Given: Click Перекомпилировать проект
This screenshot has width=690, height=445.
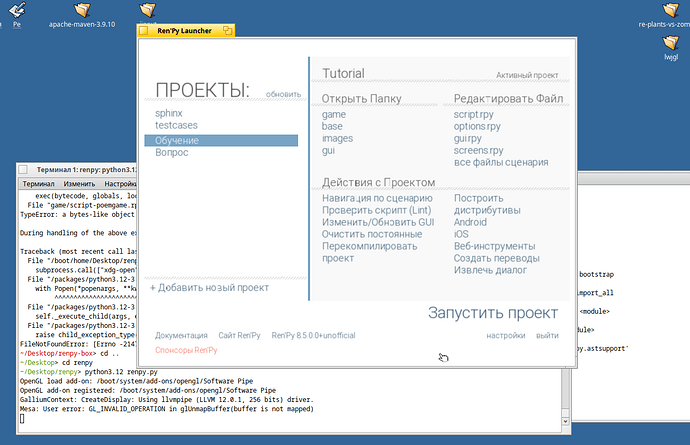Looking at the screenshot, I should (x=369, y=252).
